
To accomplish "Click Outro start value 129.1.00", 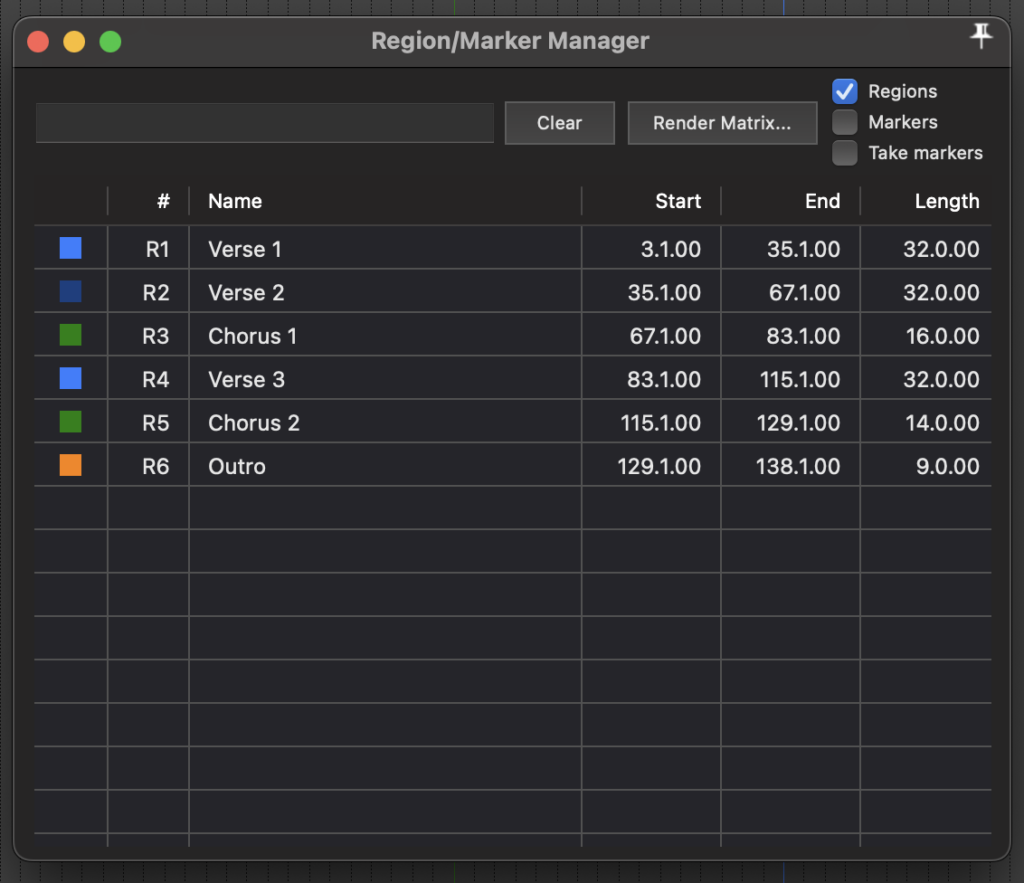I will 659,466.
